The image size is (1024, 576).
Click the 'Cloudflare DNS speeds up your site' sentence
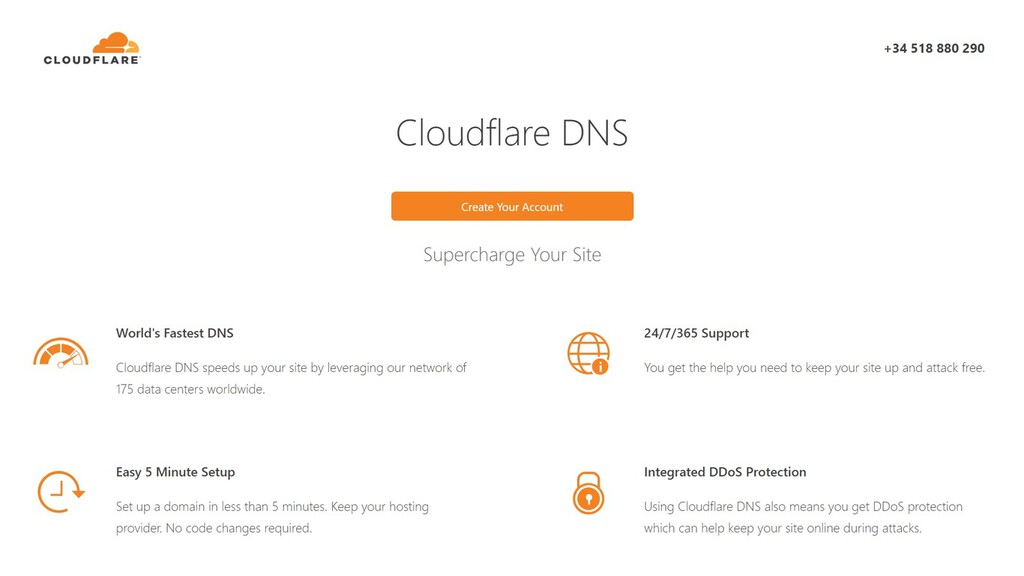click(x=291, y=368)
